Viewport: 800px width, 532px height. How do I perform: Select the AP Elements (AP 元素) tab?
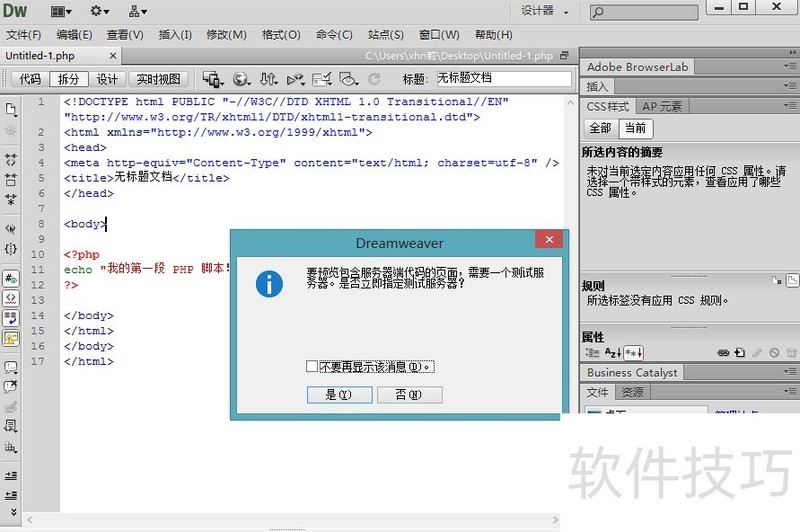point(662,106)
